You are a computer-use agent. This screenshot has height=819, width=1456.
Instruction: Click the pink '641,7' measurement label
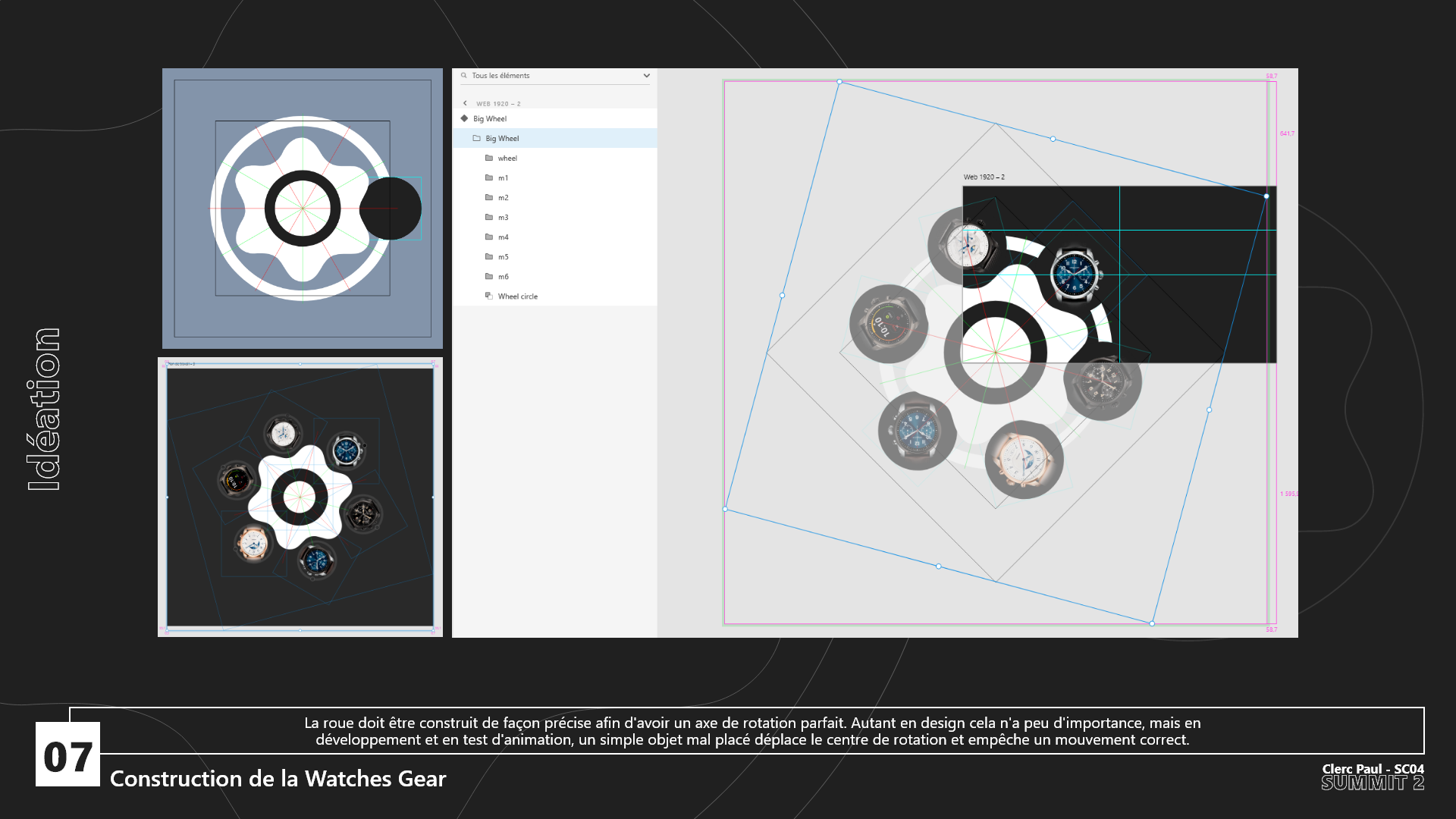pos(1287,133)
